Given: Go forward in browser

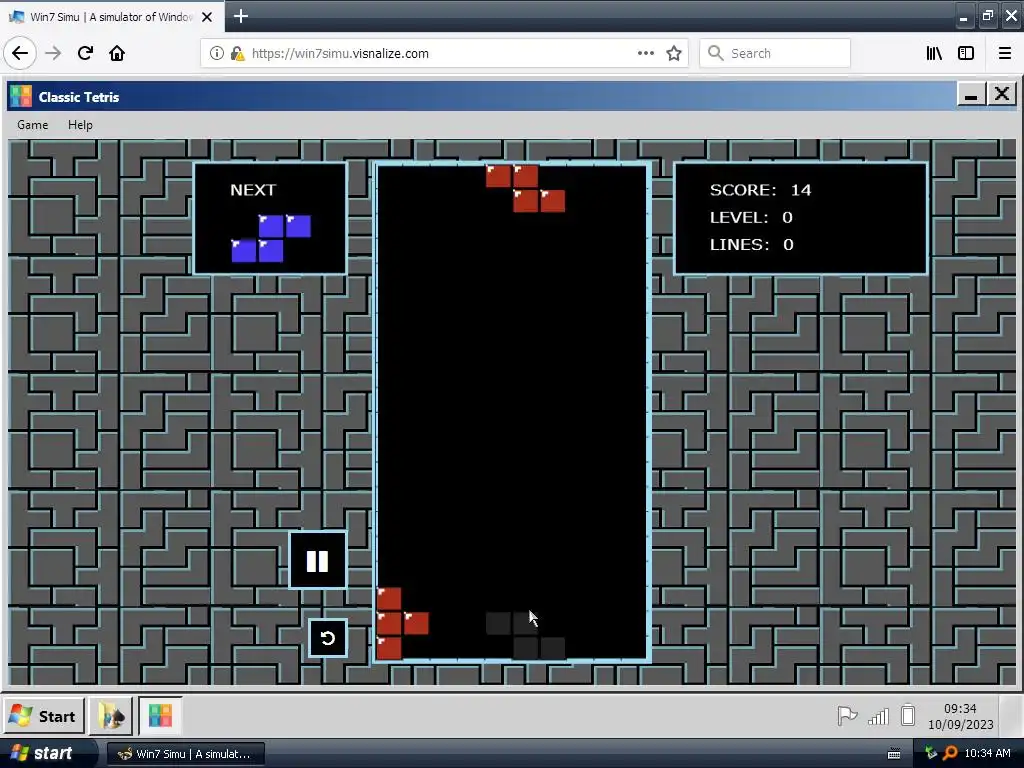Looking at the screenshot, I should coord(53,54).
